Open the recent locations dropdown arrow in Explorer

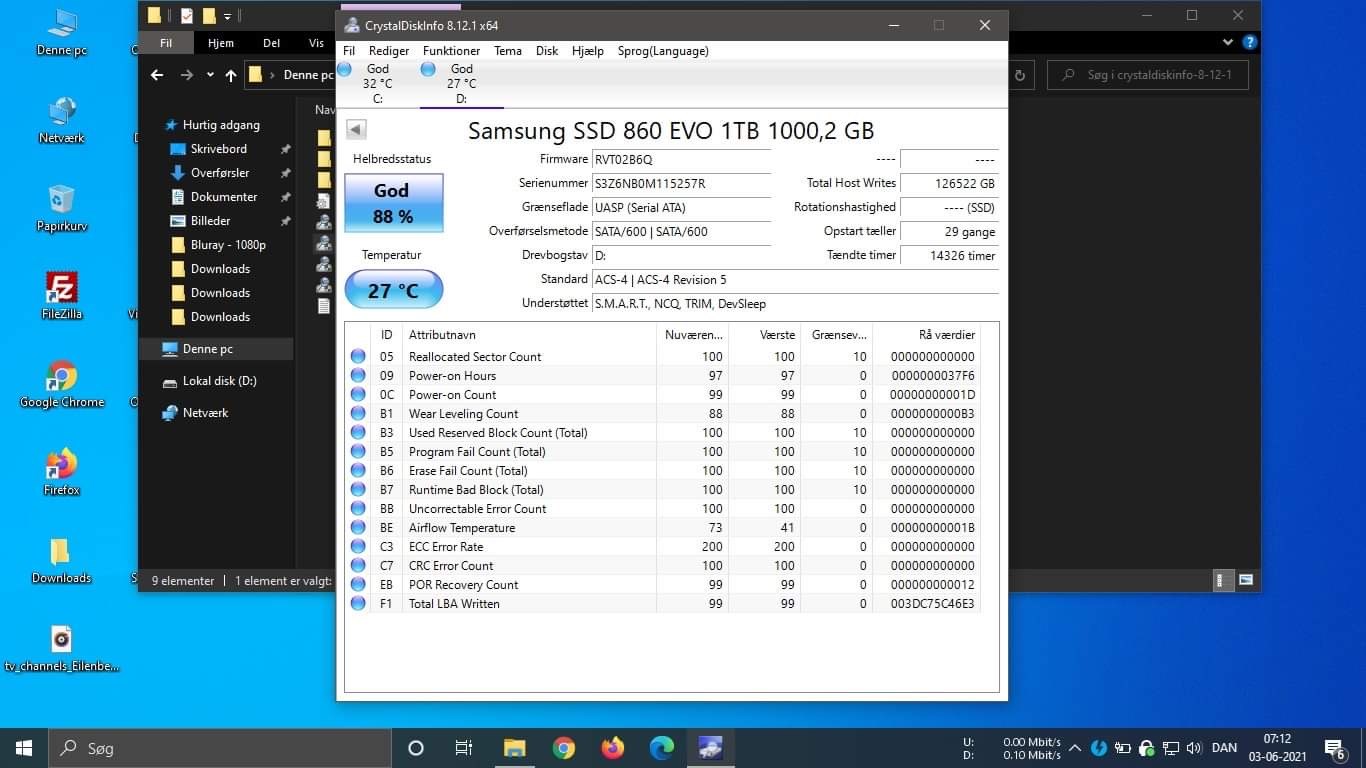click(x=210, y=75)
